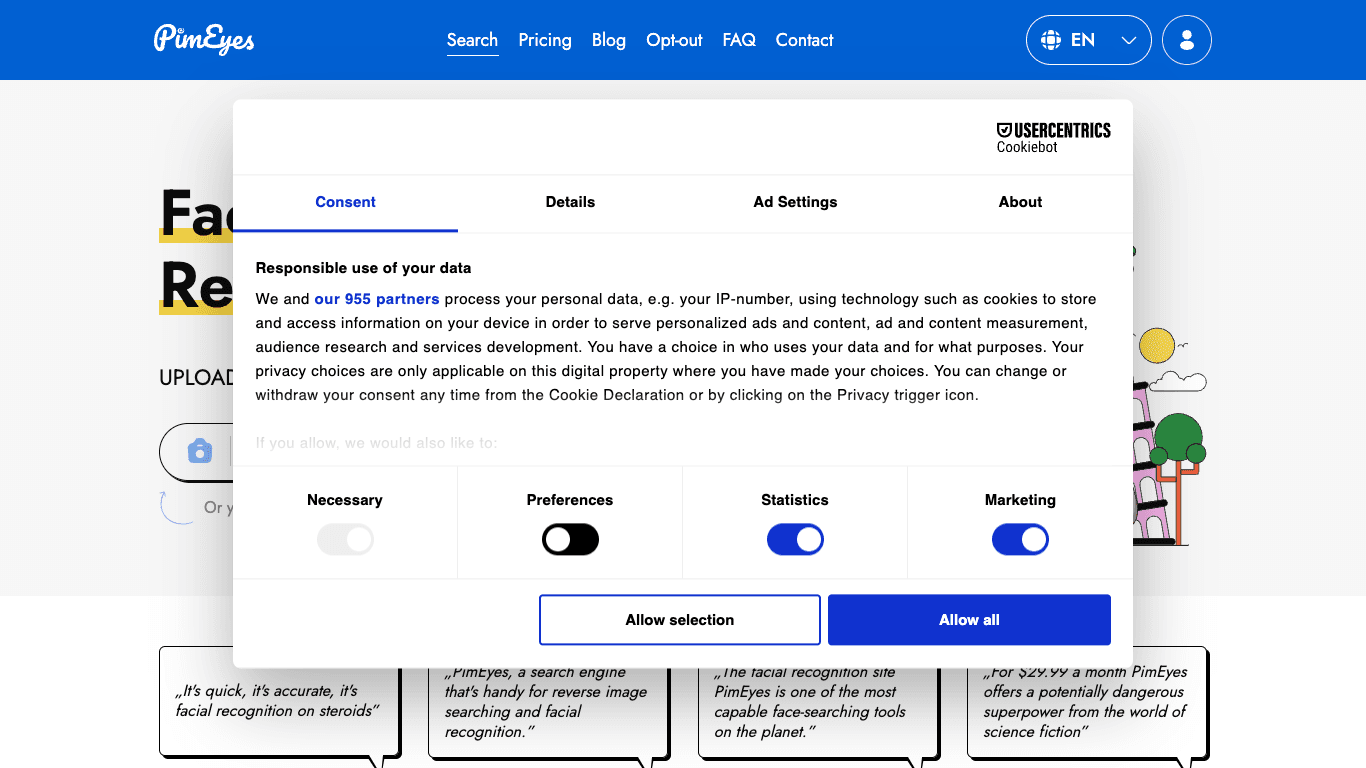This screenshot has height=768, width=1366.
Task: Open the Opt-out page
Action: pos(674,40)
